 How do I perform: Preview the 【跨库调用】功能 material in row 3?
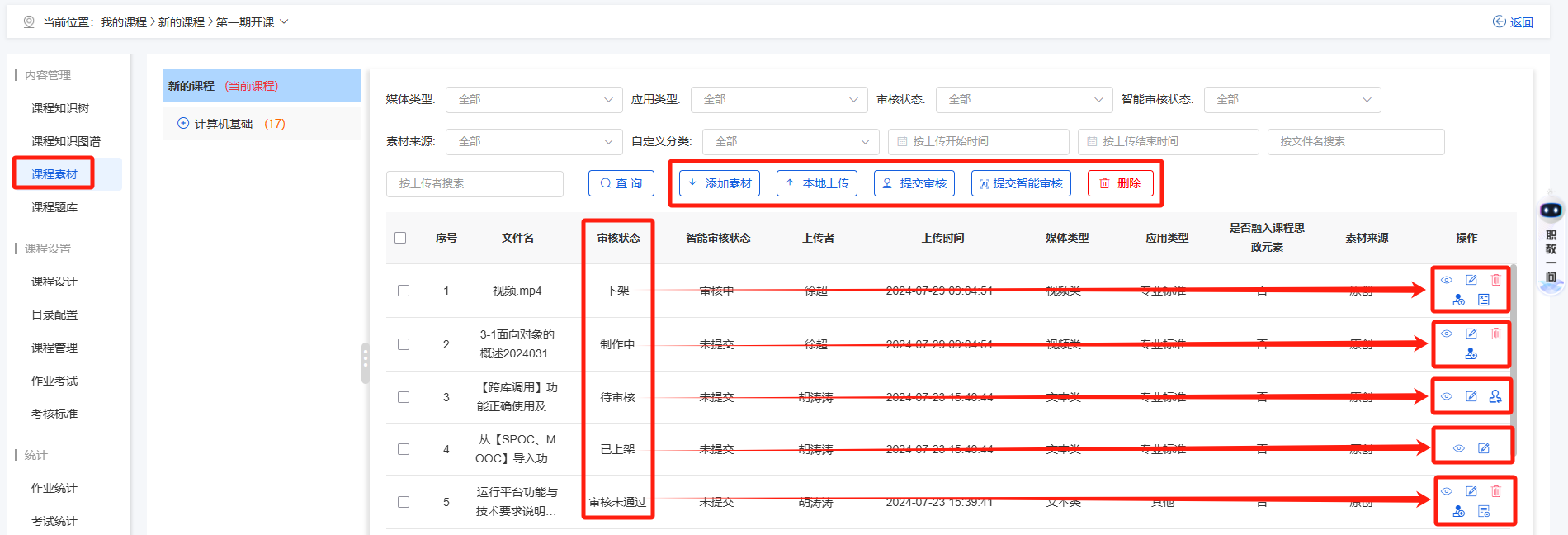point(1447,396)
